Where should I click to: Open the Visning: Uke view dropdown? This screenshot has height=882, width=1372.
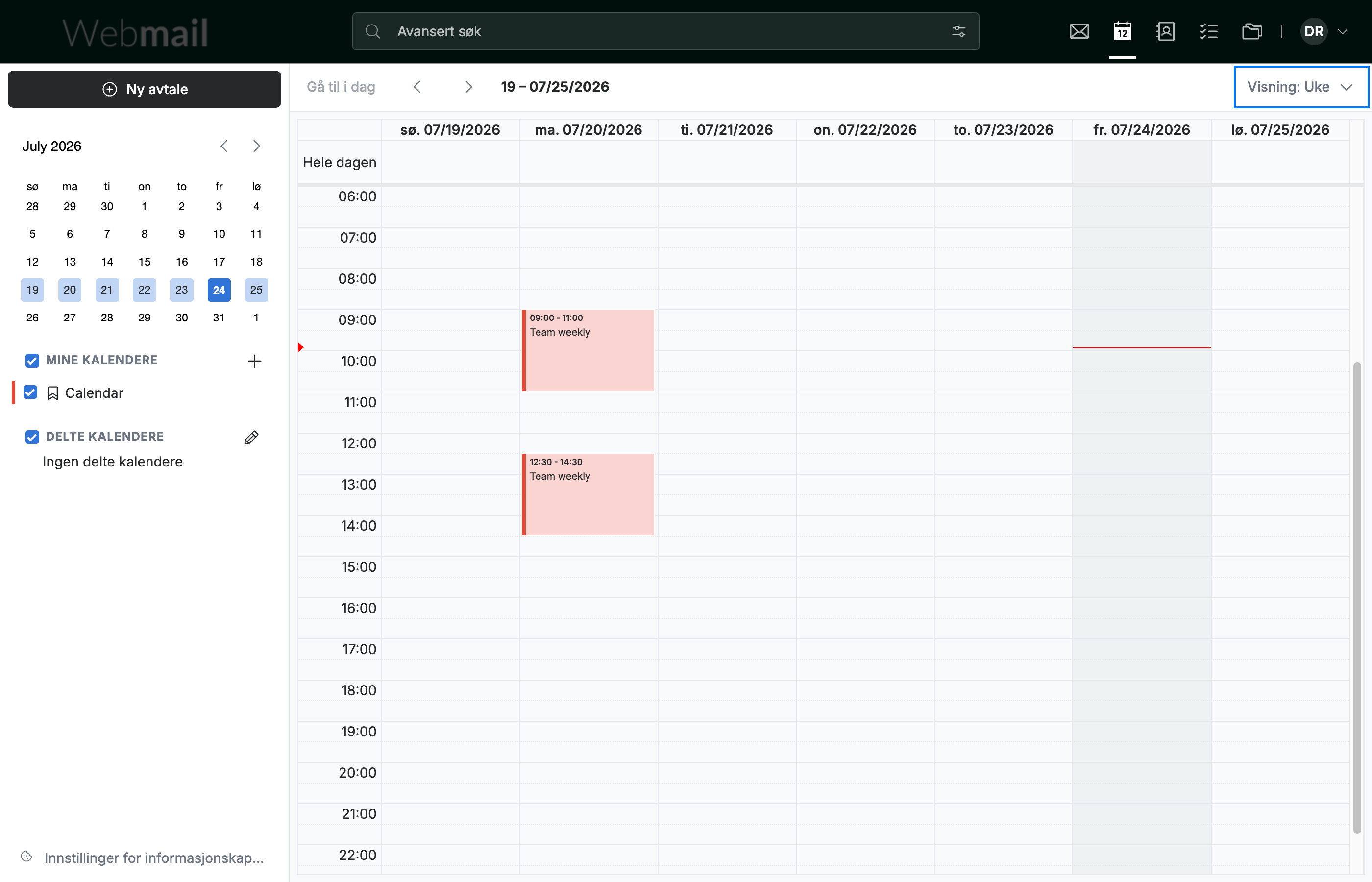coord(1300,87)
